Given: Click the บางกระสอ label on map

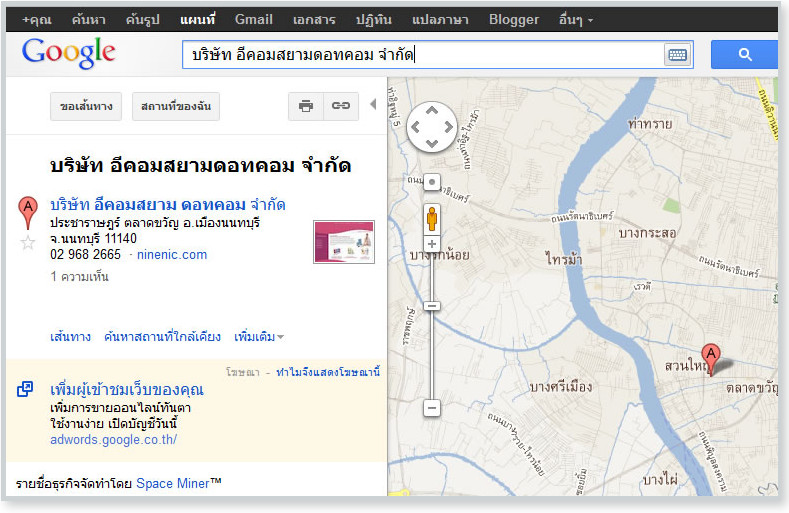Looking at the screenshot, I should pos(647,233).
